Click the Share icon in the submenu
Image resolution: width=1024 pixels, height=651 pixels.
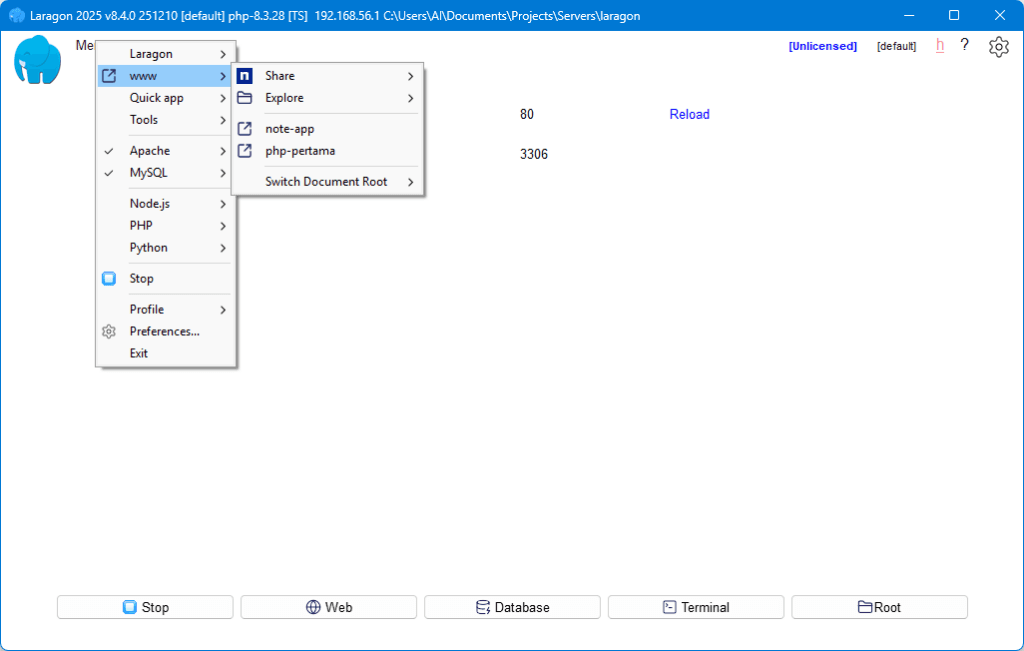[x=244, y=76]
